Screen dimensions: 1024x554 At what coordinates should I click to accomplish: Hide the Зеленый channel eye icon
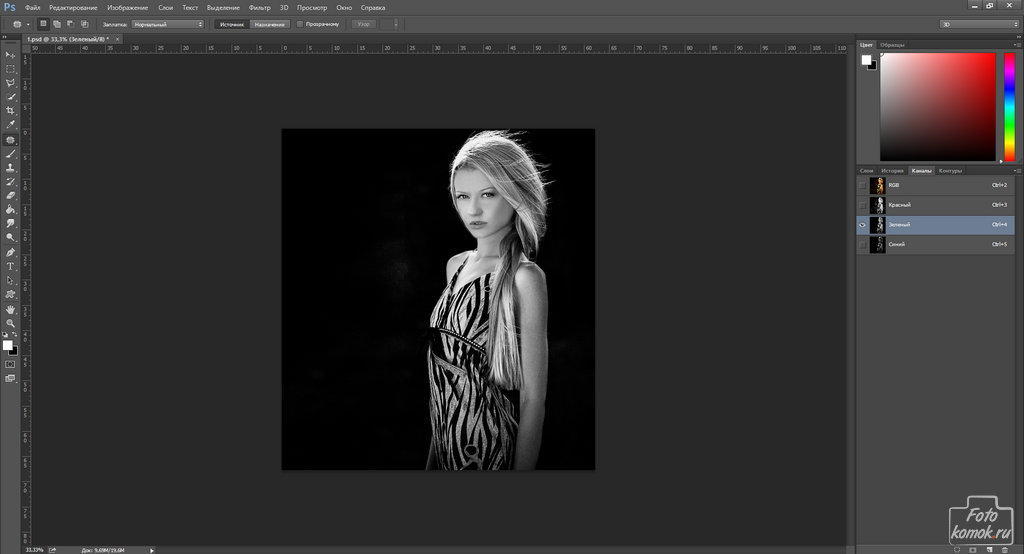click(x=862, y=225)
